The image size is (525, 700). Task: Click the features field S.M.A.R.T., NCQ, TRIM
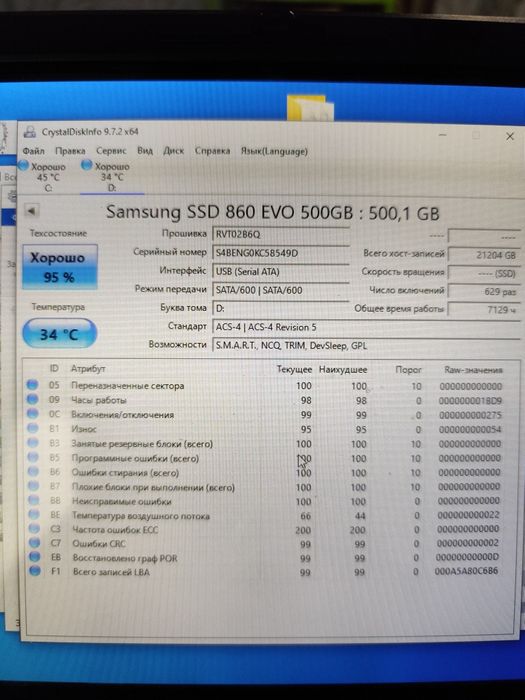pyautogui.click(x=366, y=346)
